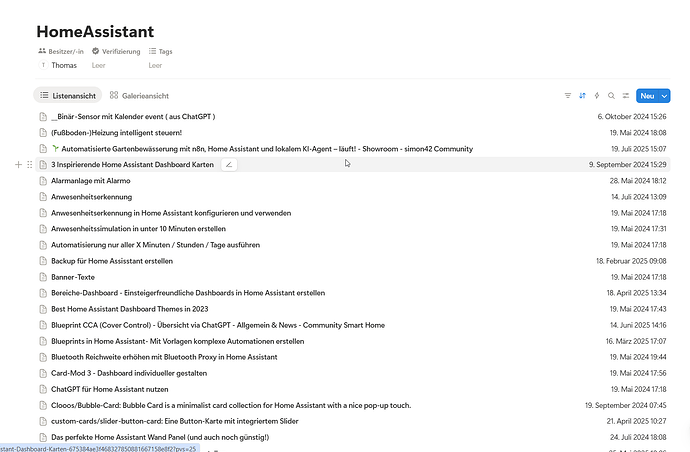The width and height of the screenshot is (690, 452).
Task: Click the empty Tags field
Action: point(155,65)
